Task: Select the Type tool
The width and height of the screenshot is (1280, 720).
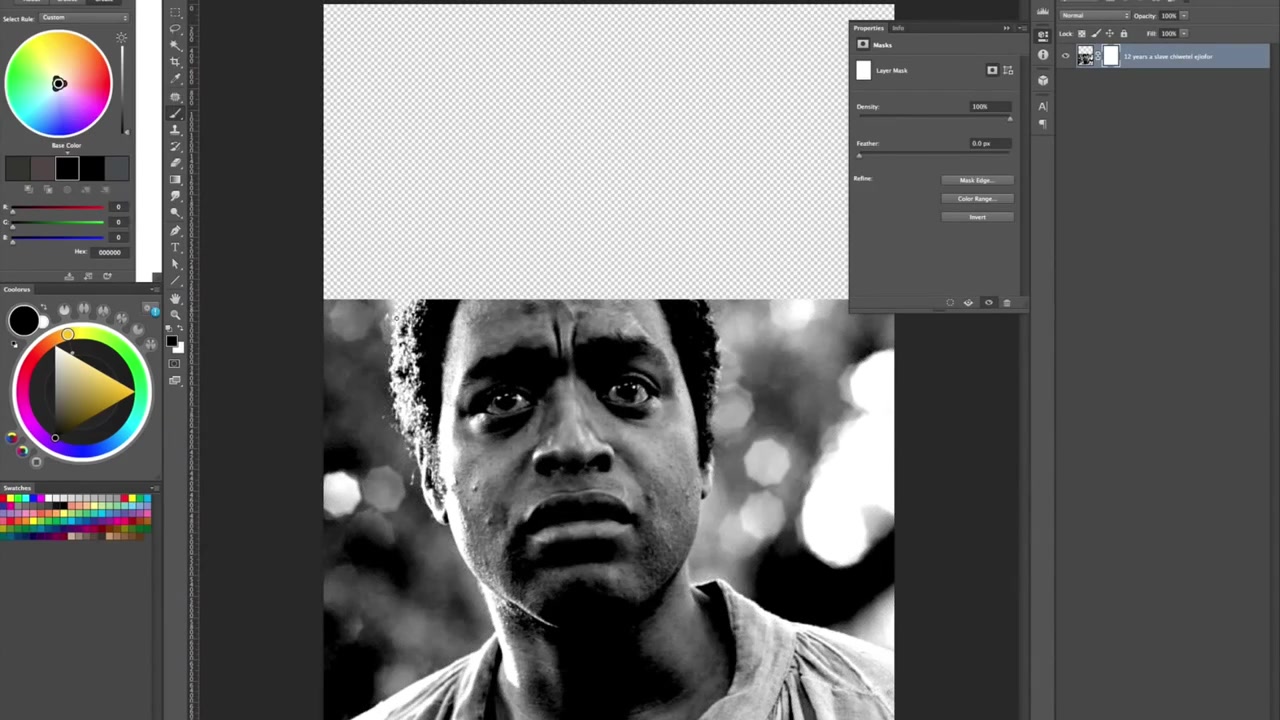Action: click(175, 248)
